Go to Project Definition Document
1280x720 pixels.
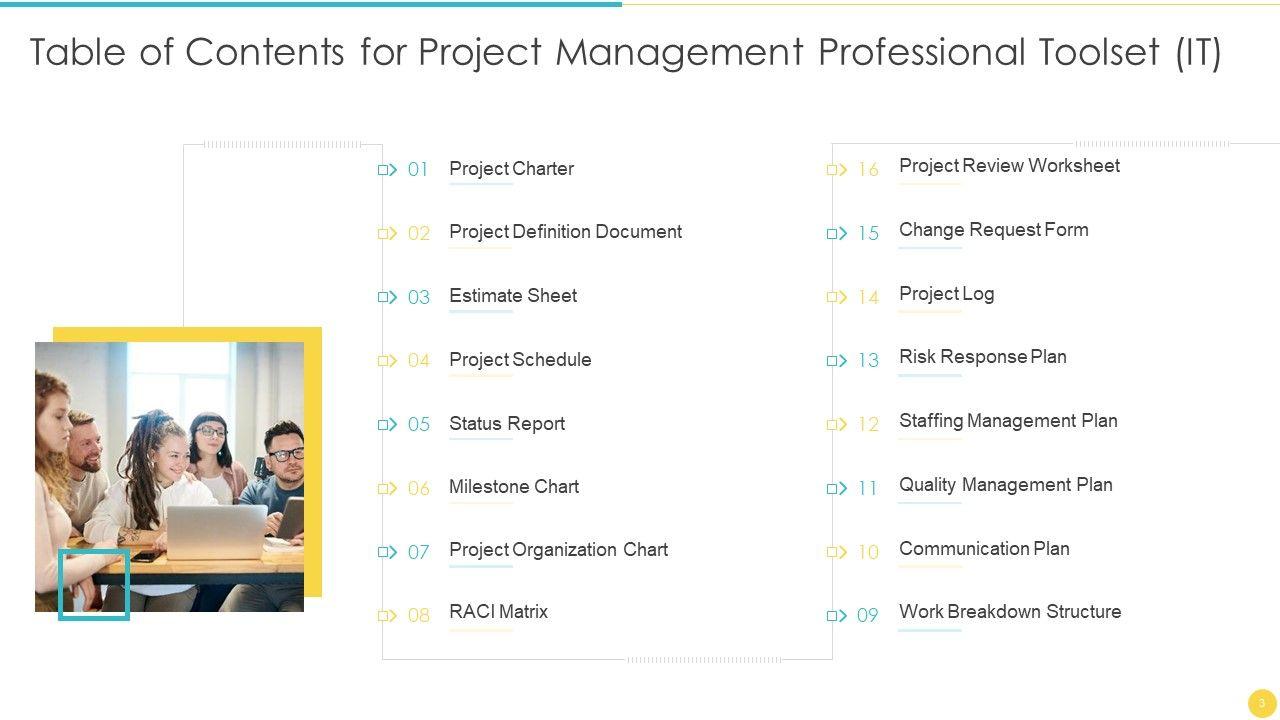tap(565, 232)
